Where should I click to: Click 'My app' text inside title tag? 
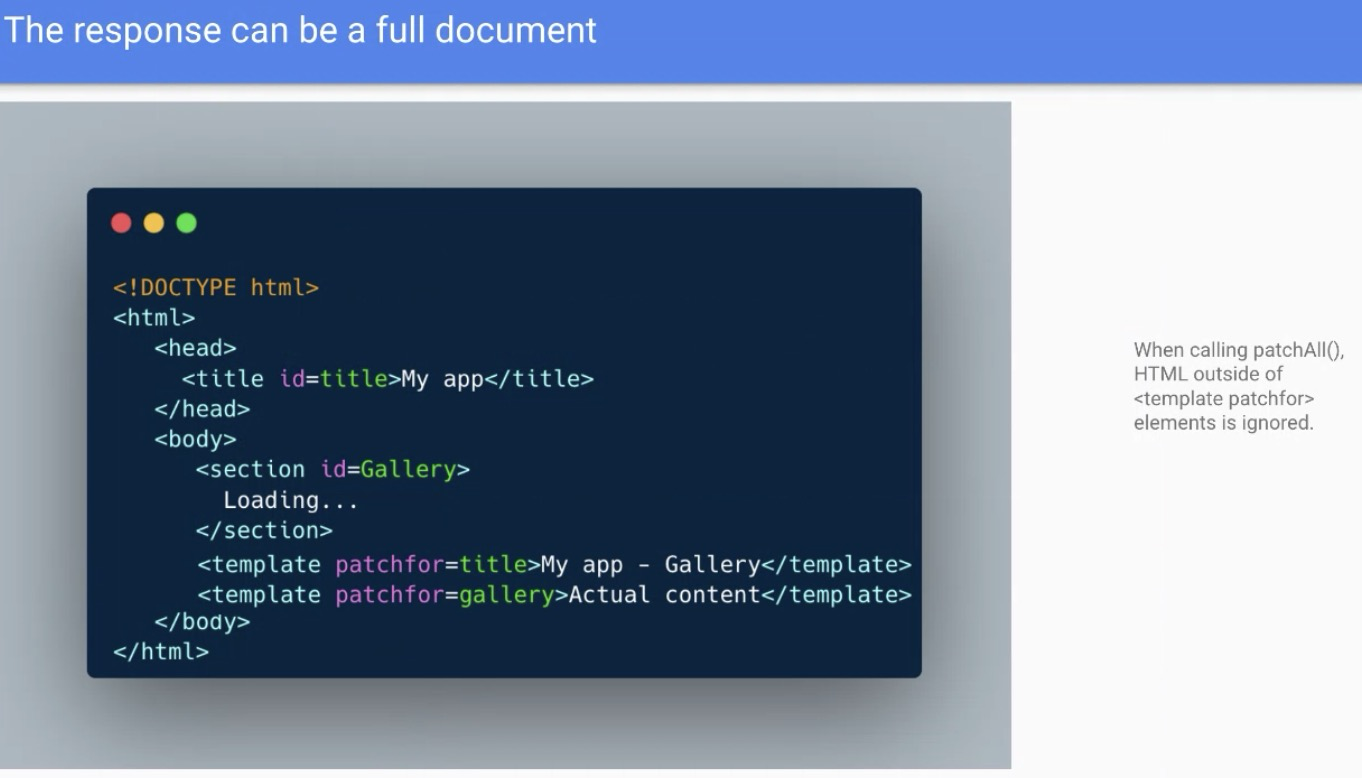pos(442,379)
